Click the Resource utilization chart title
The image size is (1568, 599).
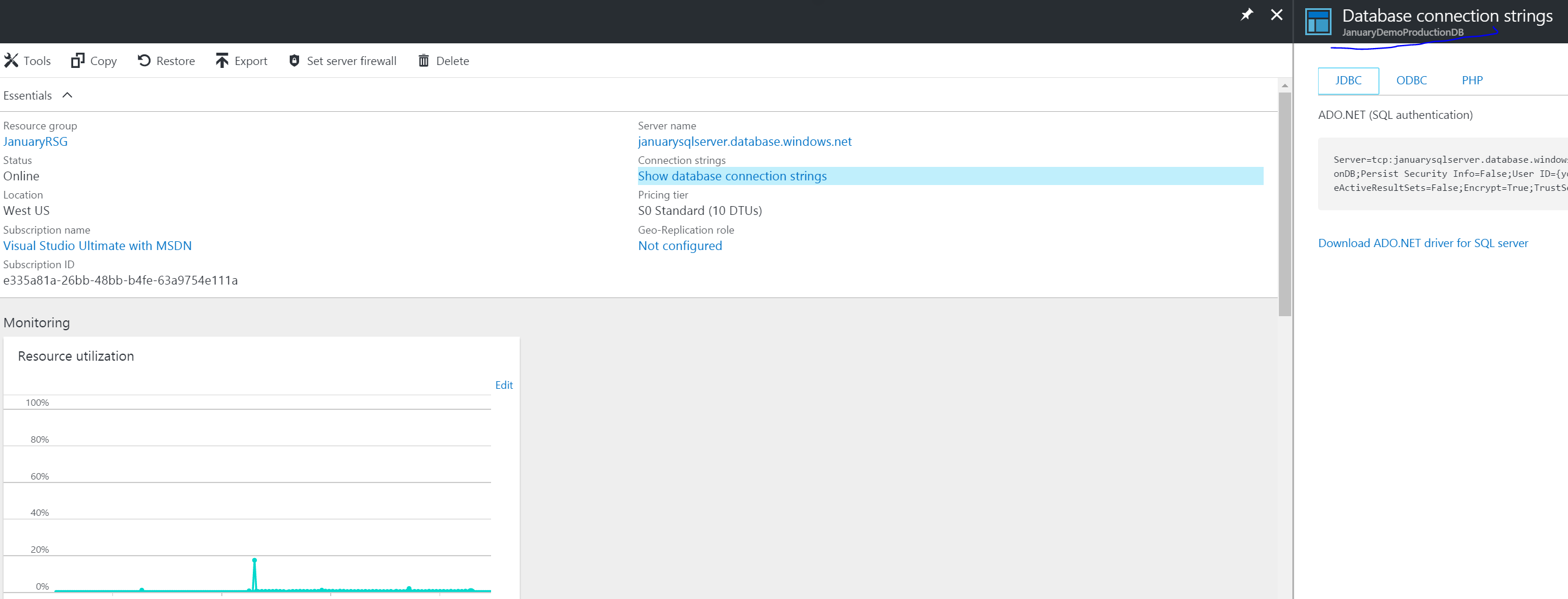pos(76,356)
